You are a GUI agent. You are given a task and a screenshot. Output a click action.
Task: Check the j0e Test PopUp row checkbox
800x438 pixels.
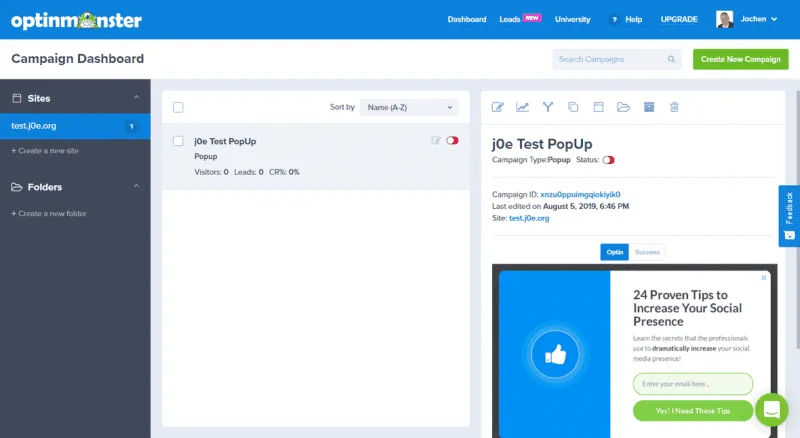[178, 141]
